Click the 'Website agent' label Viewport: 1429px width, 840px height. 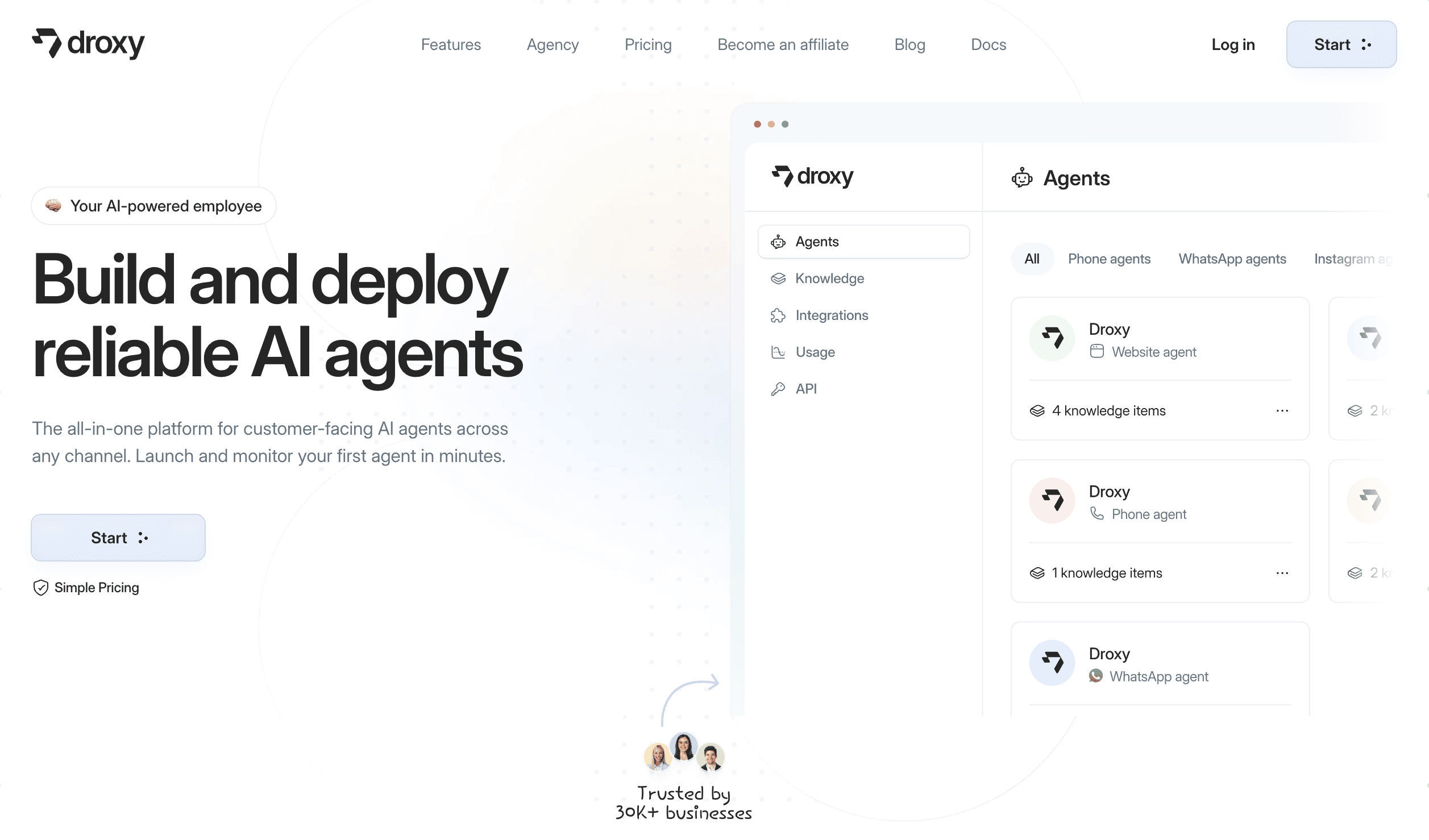point(1154,352)
